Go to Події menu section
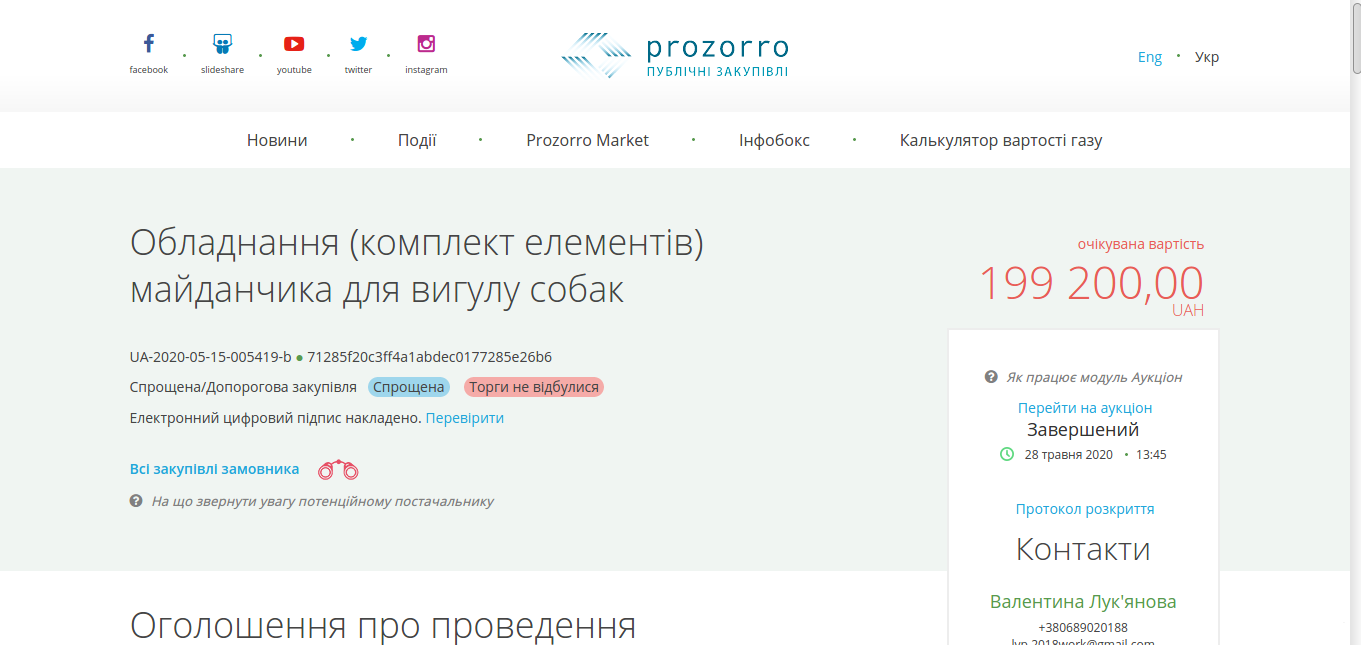The height and width of the screenshot is (645, 1361). pos(417,140)
